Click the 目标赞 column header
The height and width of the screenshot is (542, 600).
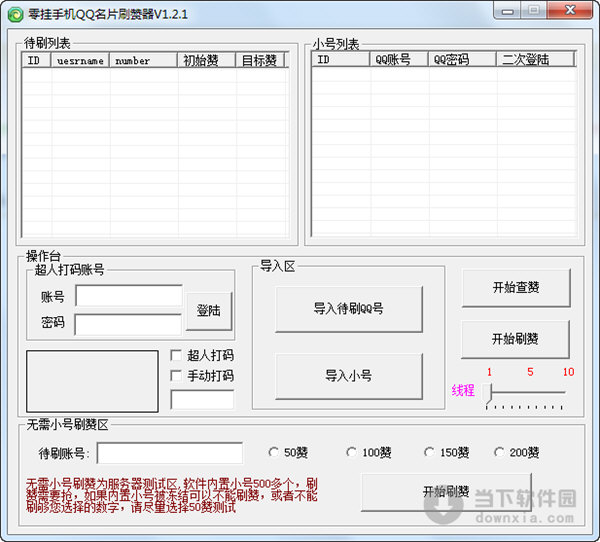point(260,60)
